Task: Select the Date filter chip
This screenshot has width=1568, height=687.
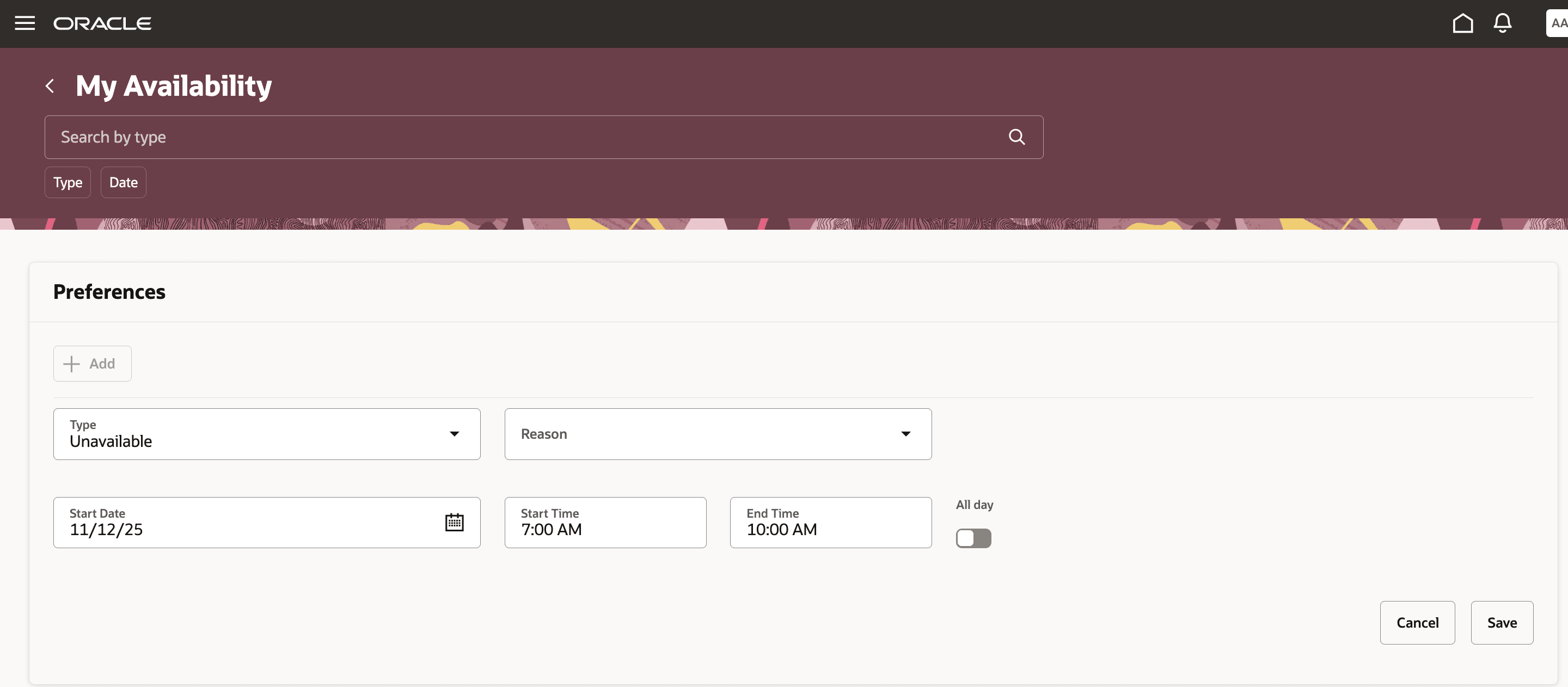Action: click(123, 182)
